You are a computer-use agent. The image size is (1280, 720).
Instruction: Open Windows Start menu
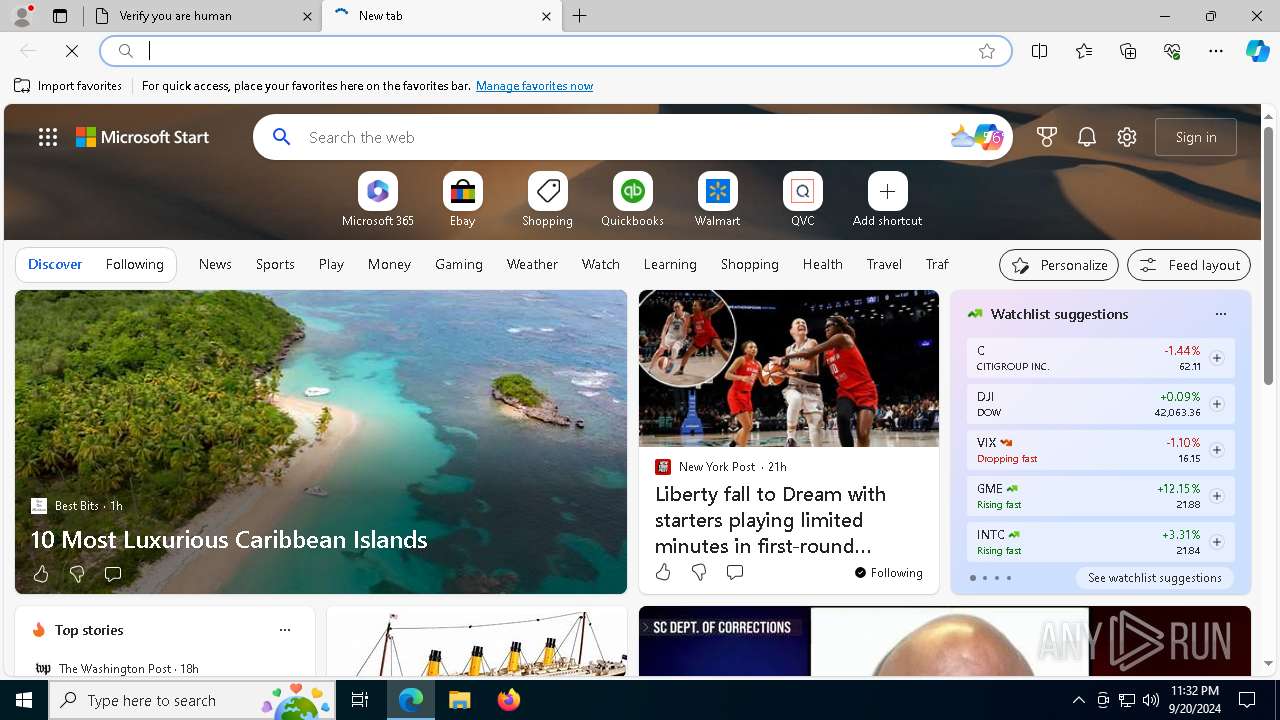[x=24, y=700]
